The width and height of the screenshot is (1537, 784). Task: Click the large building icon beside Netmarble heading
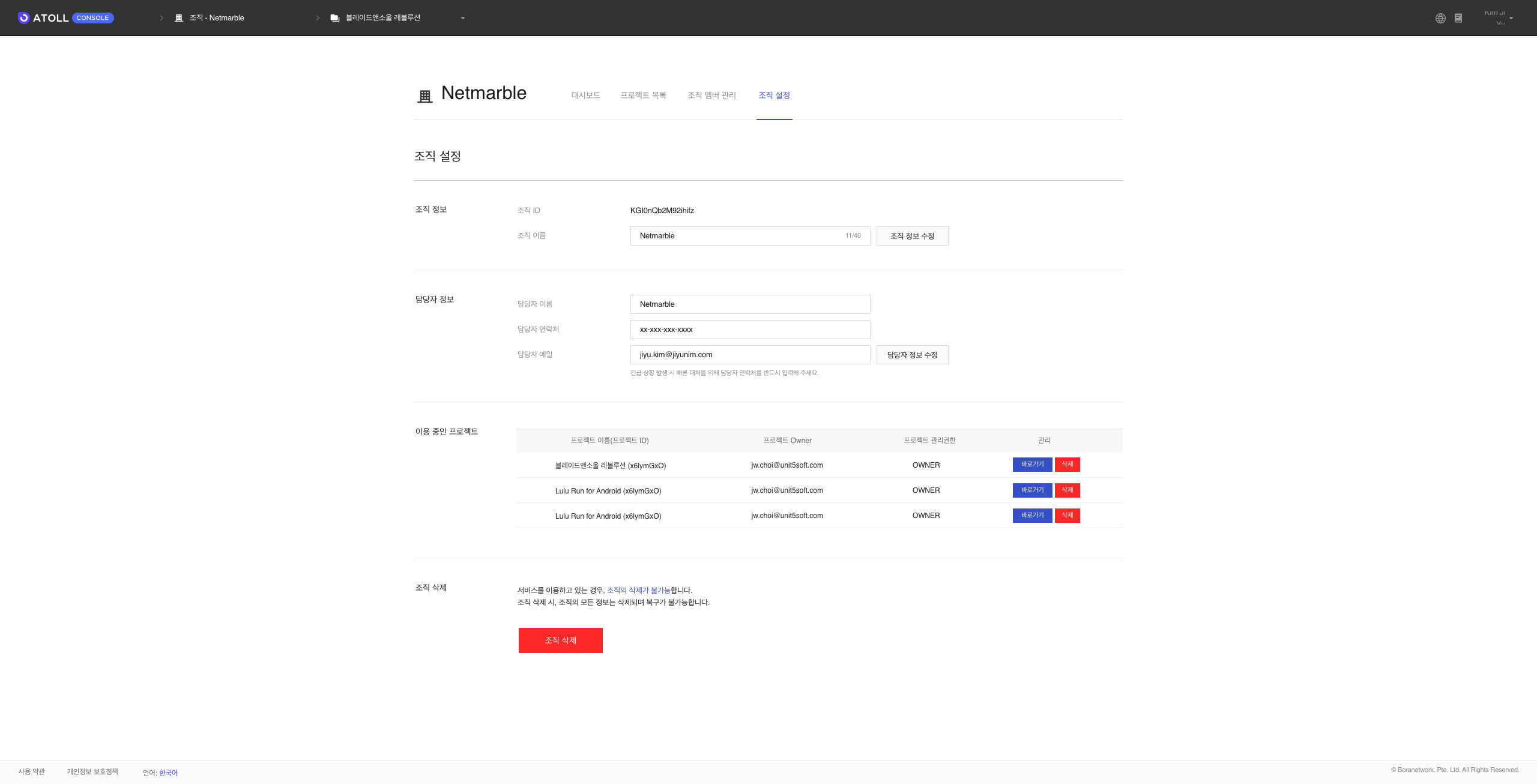(x=425, y=96)
